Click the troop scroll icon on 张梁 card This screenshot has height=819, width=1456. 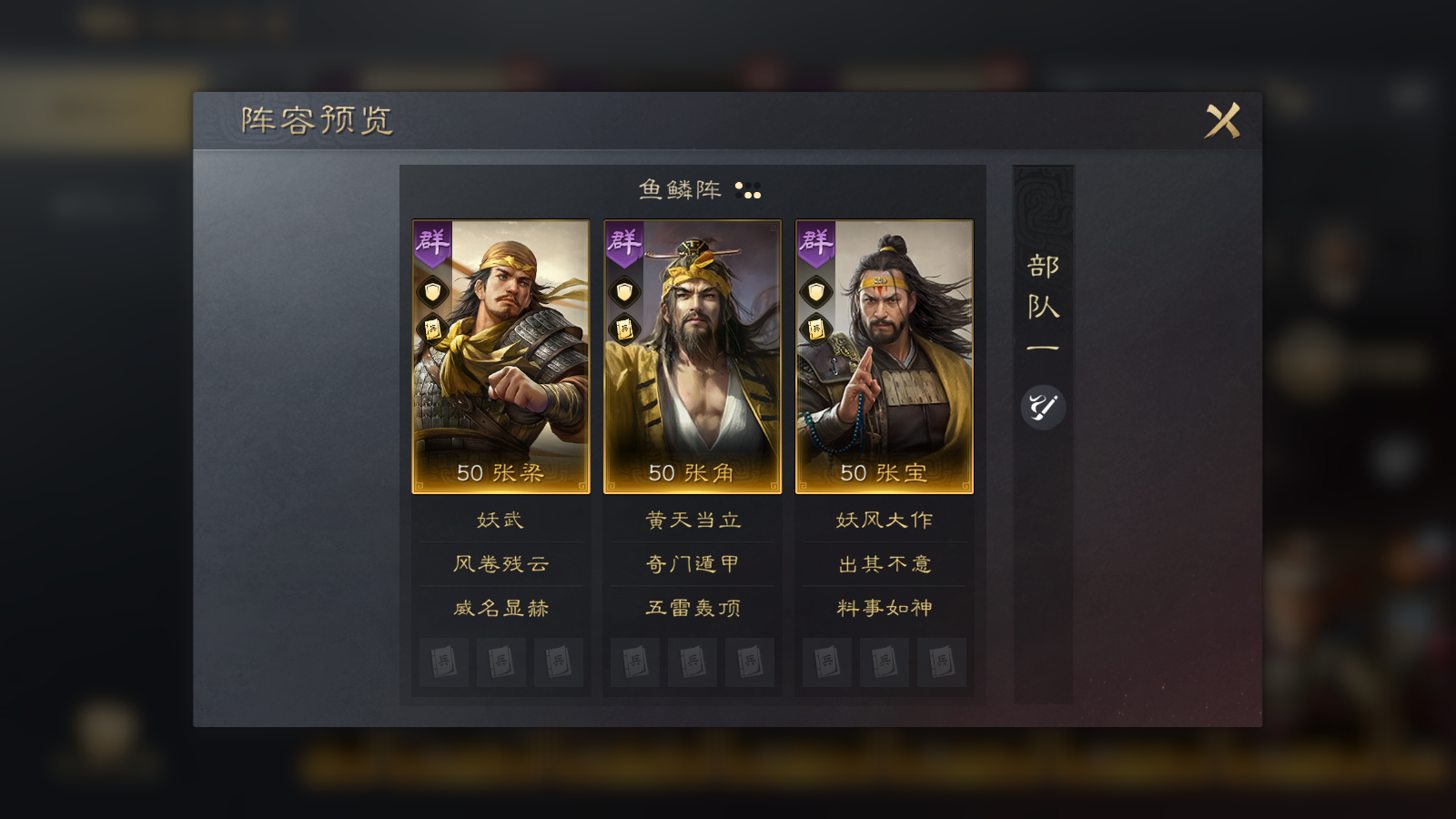point(432,329)
